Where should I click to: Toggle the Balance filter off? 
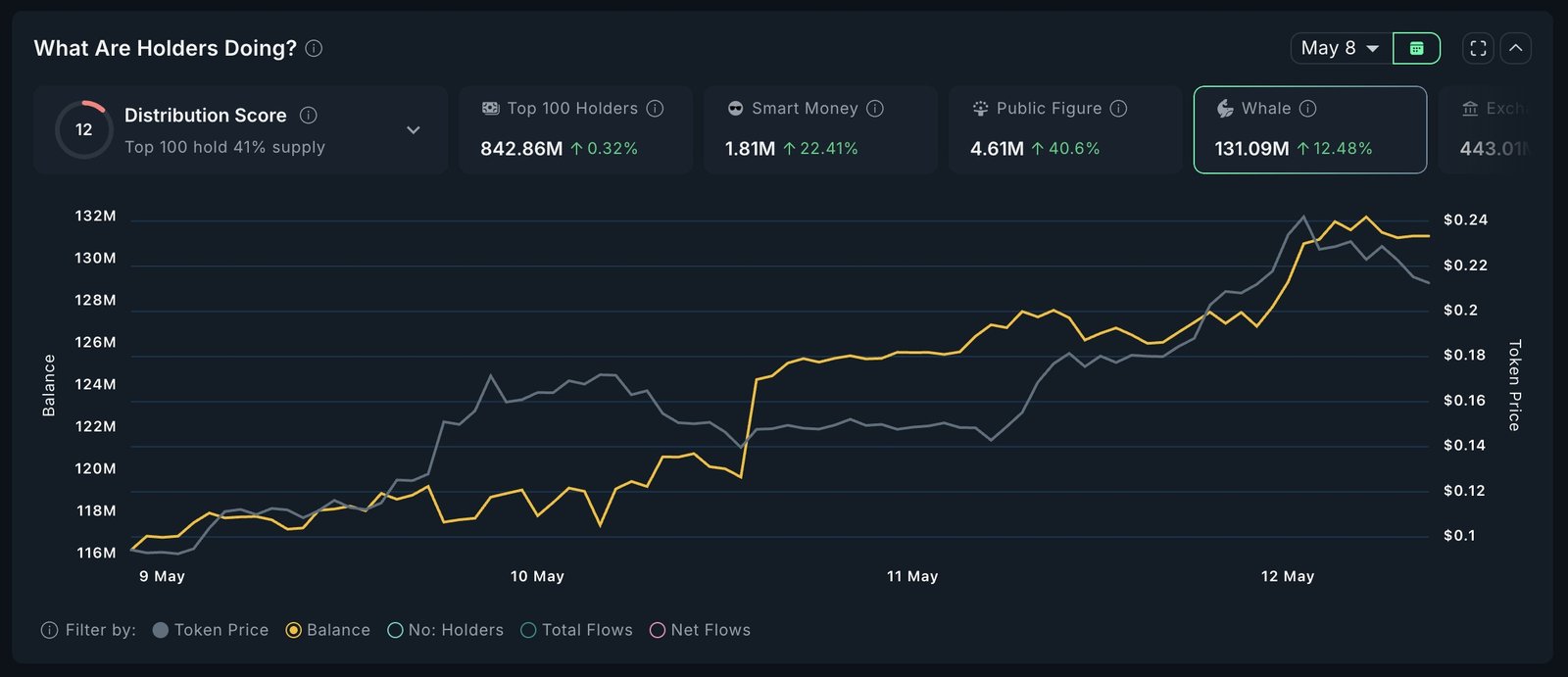pyautogui.click(x=327, y=630)
